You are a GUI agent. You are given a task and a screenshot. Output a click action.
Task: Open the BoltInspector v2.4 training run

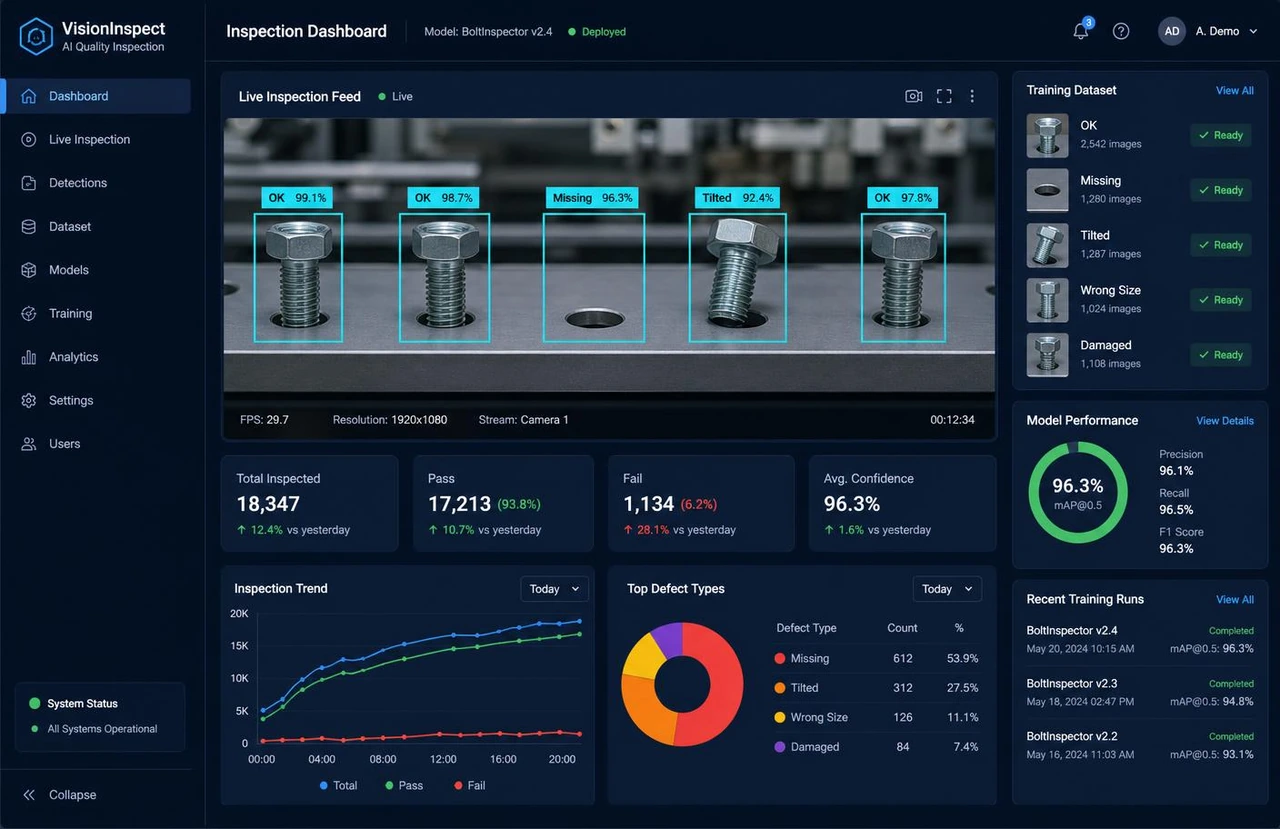coord(1140,639)
